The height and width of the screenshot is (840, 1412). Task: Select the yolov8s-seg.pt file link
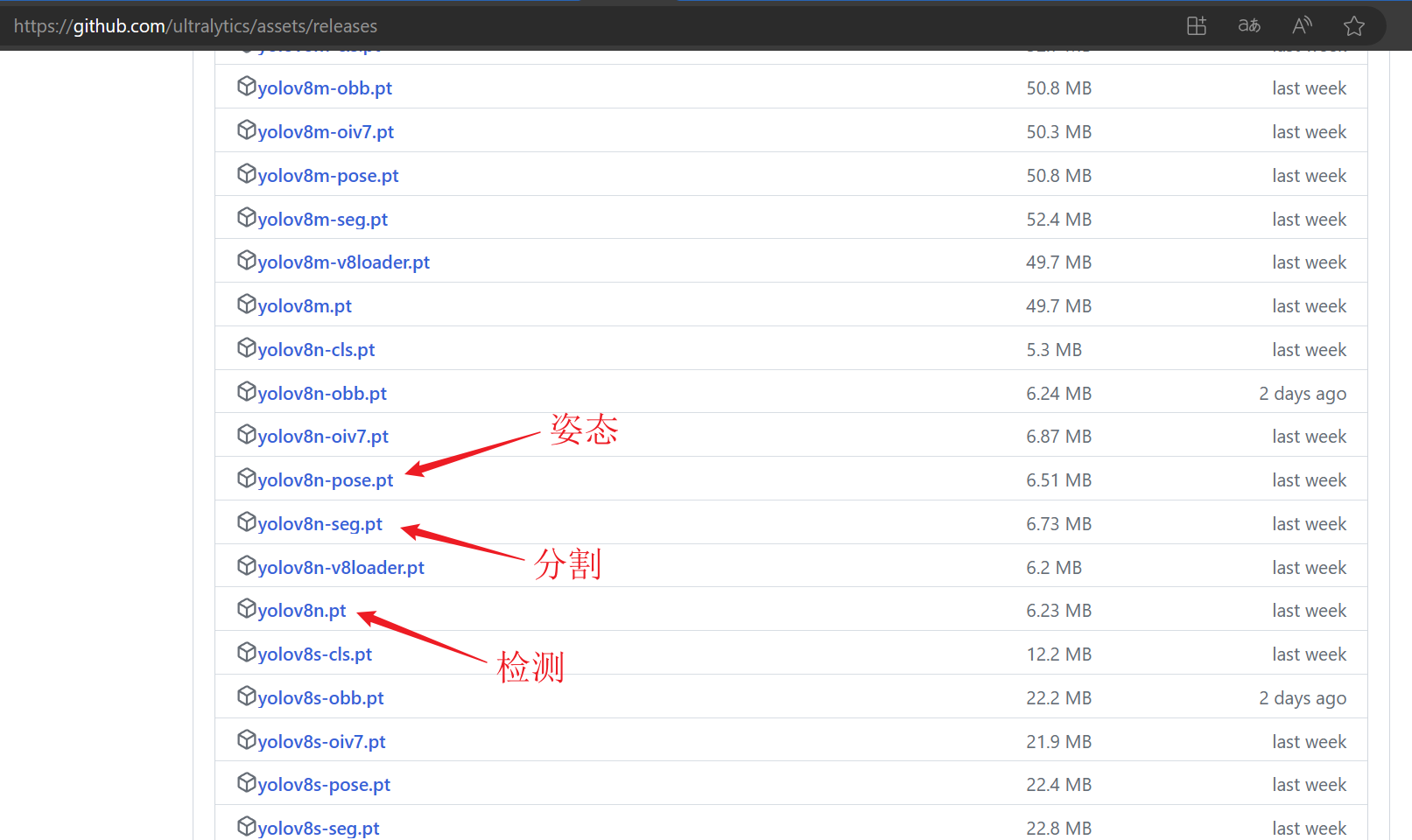pyautogui.click(x=319, y=829)
